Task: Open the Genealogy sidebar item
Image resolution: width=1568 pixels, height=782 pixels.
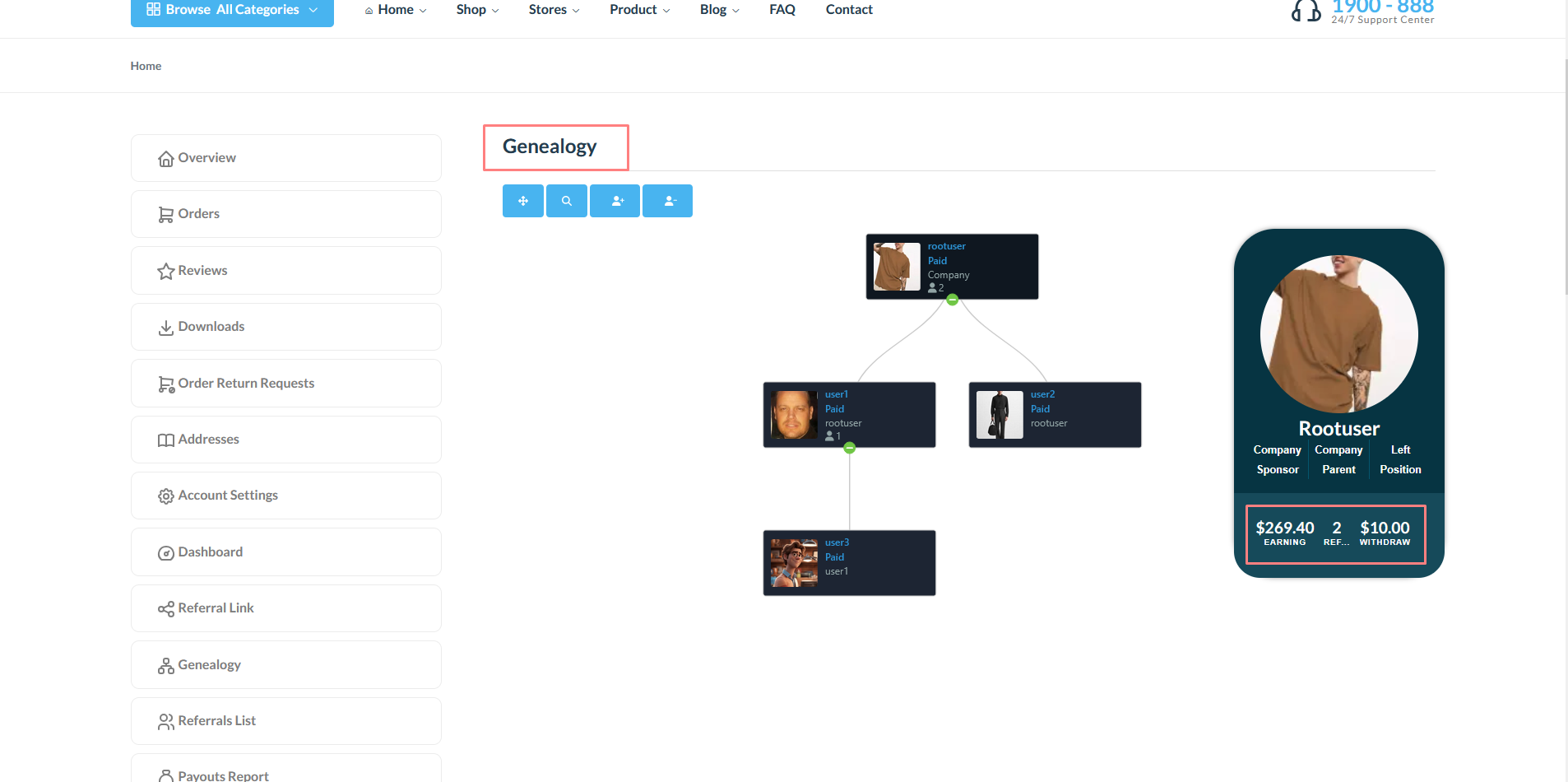Action: click(x=210, y=664)
